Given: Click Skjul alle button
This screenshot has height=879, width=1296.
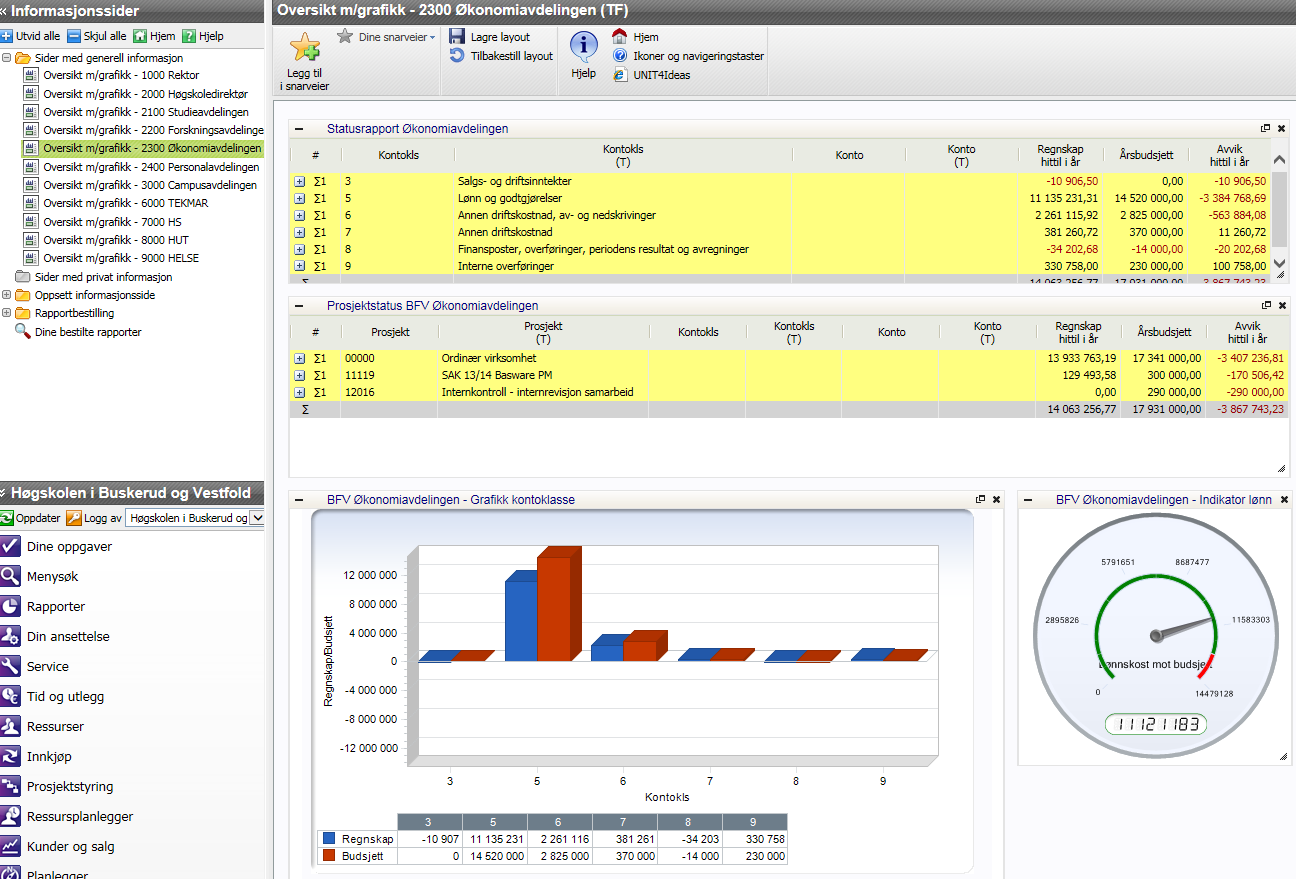Looking at the screenshot, I should pos(97,36).
